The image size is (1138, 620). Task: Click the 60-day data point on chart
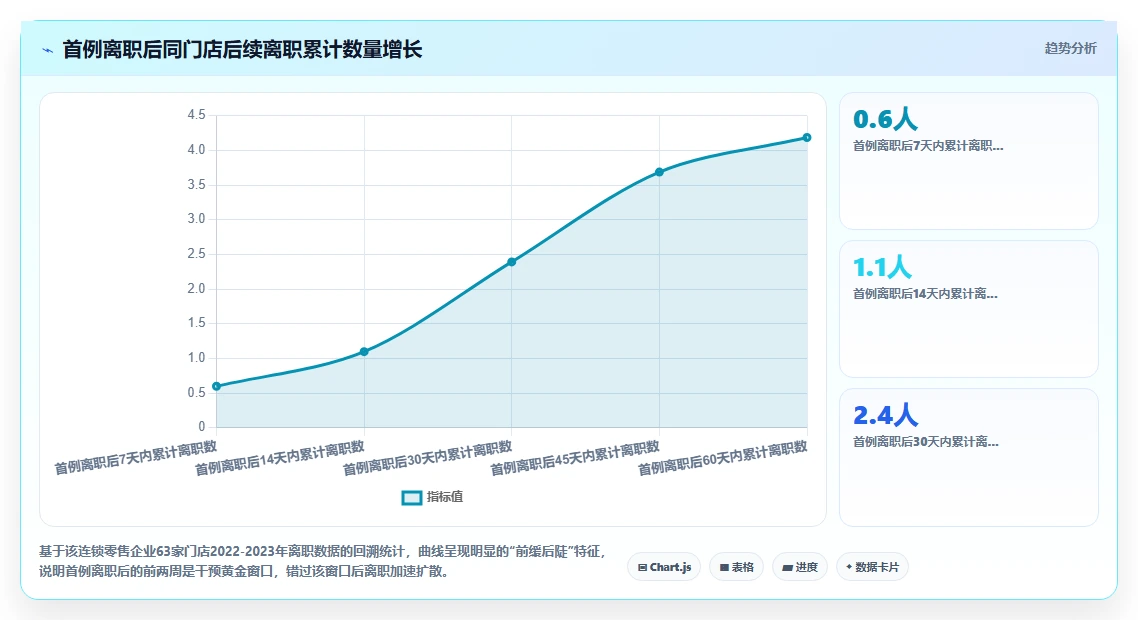click(x=806, y=137)
